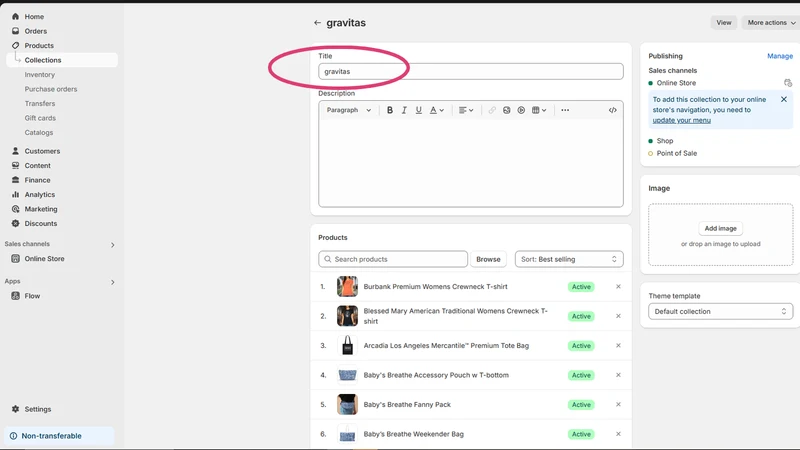This screenshot has width=800, height=450.
Task: Open the More actions dropdown
Action: click(x=771, y=22)
